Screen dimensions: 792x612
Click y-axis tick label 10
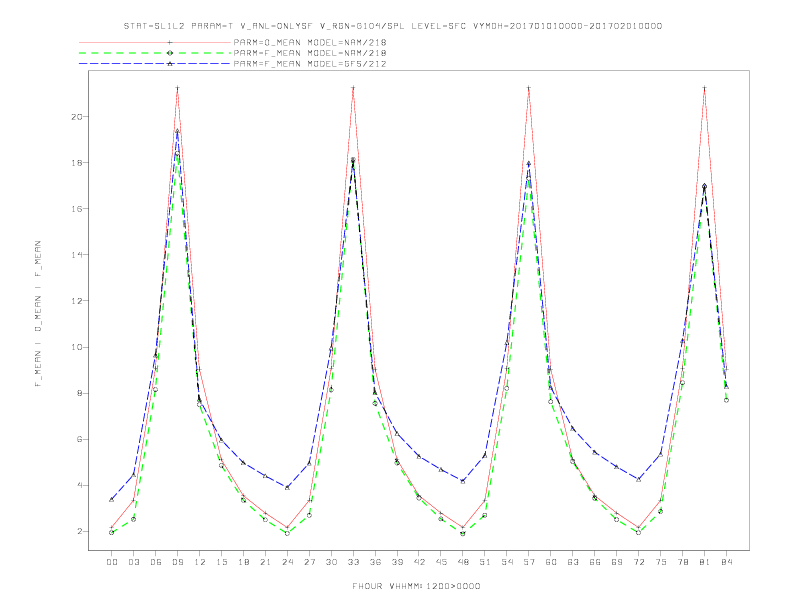tap(77, 347)
